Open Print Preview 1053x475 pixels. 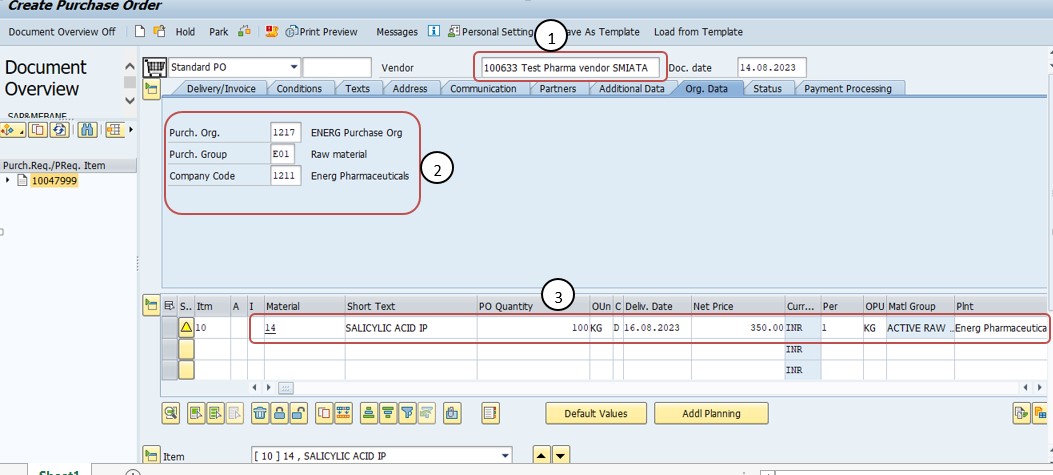[x=322, y=32]
